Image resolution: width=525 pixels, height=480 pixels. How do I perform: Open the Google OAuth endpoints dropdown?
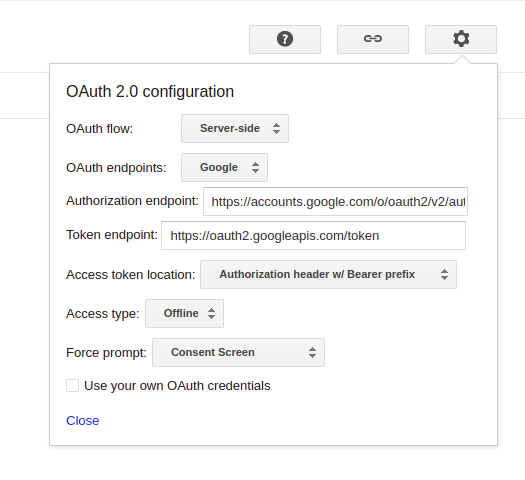coord(224,167)
